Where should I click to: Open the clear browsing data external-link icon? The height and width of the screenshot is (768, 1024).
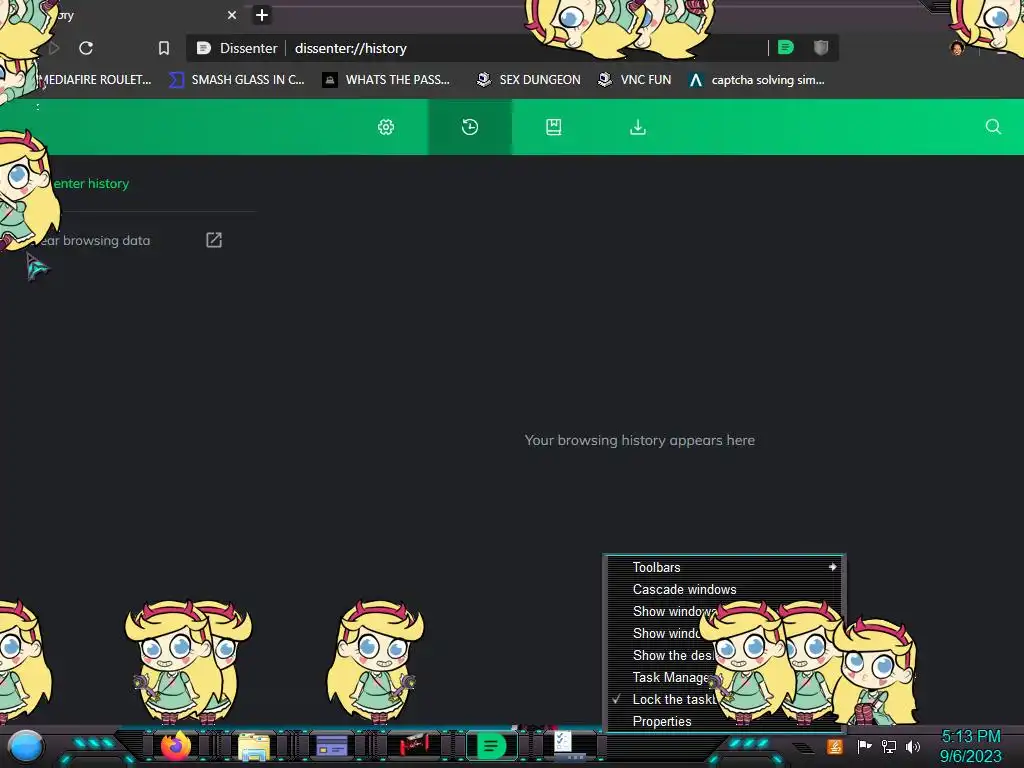click(214, 240)
